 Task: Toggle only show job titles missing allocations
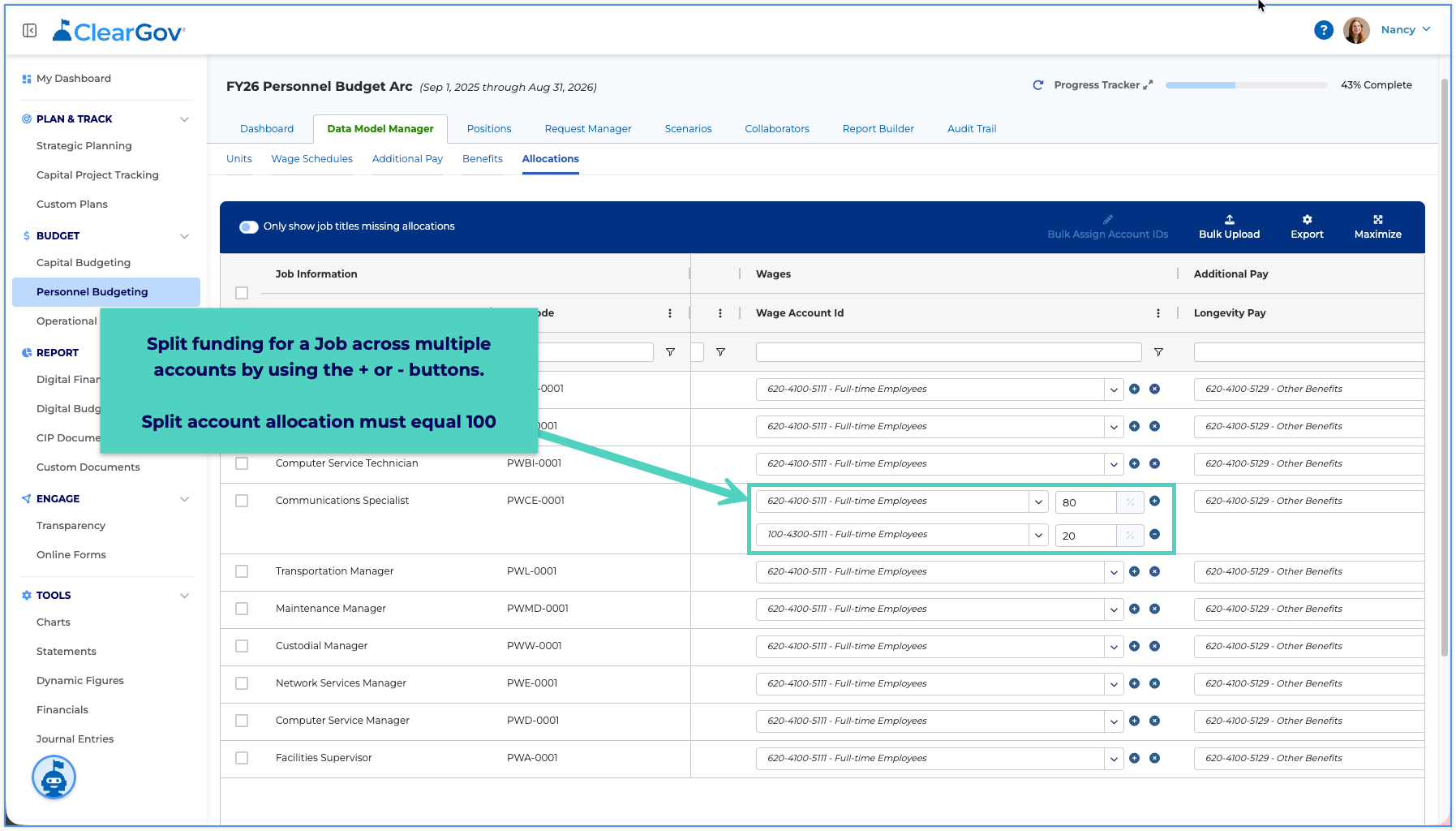click(x=248, y=226)
